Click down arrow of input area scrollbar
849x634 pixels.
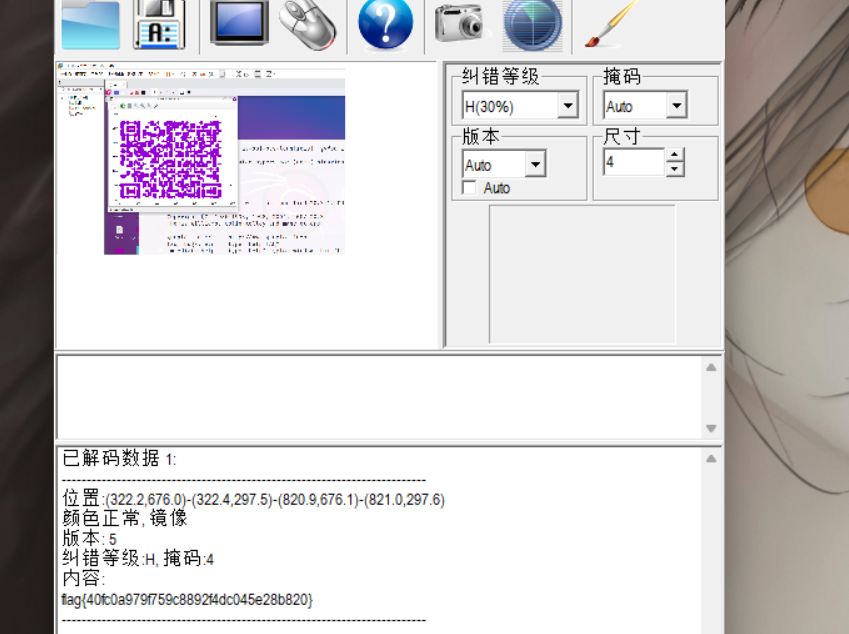[711, 428]
